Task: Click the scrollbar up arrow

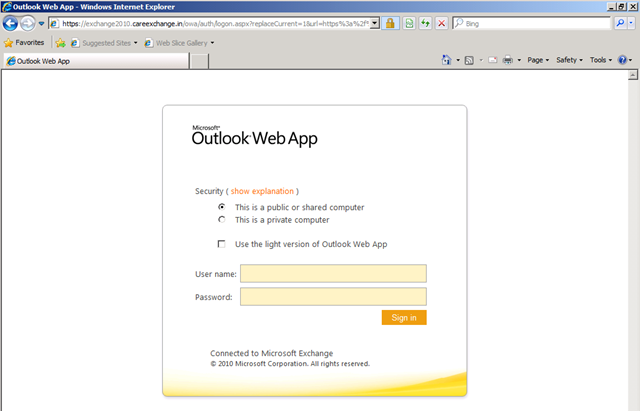Action: click(633, 75)
